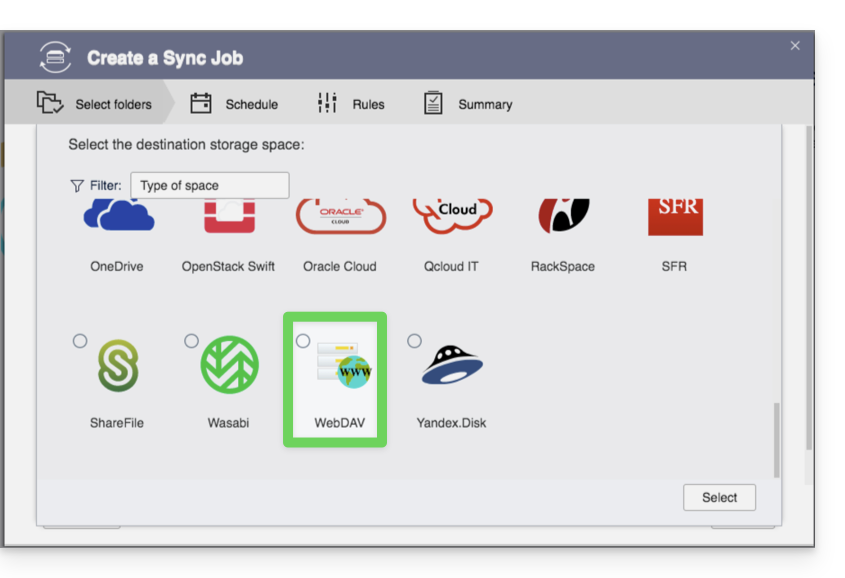This screenshot has width=845, height=578.
Task: Choose the Wasabi green leaf icon
Action: [229, 366]
